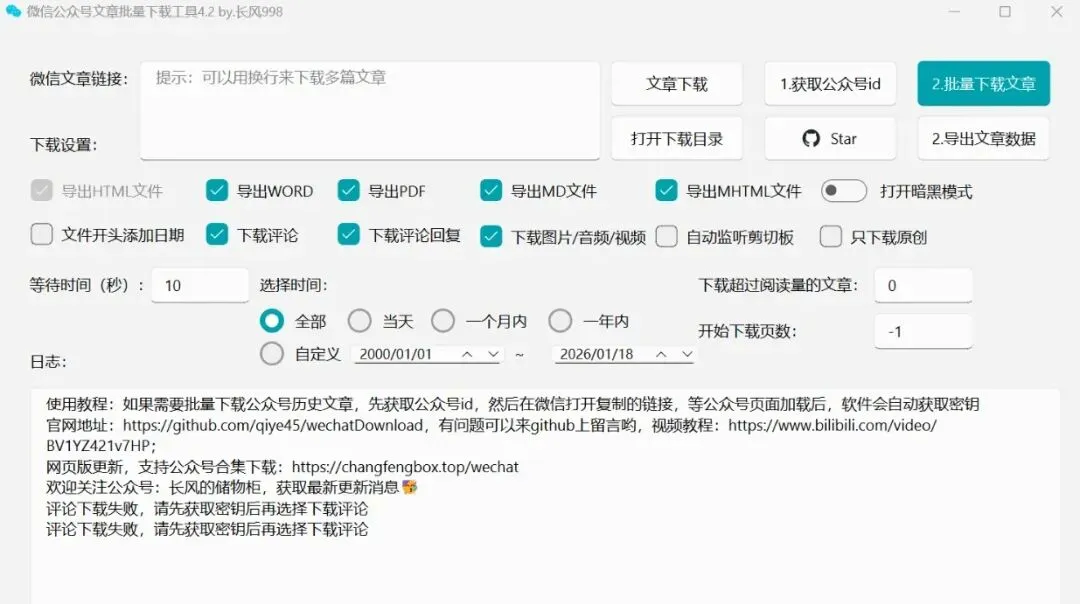
Task: Click the 日志 label
Action: click(x=48, y=362)
